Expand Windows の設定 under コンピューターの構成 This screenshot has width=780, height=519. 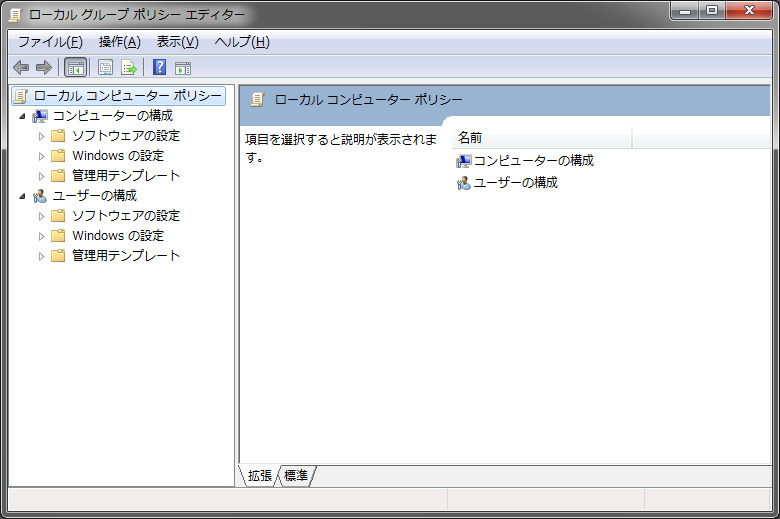(x=41, y=156)
